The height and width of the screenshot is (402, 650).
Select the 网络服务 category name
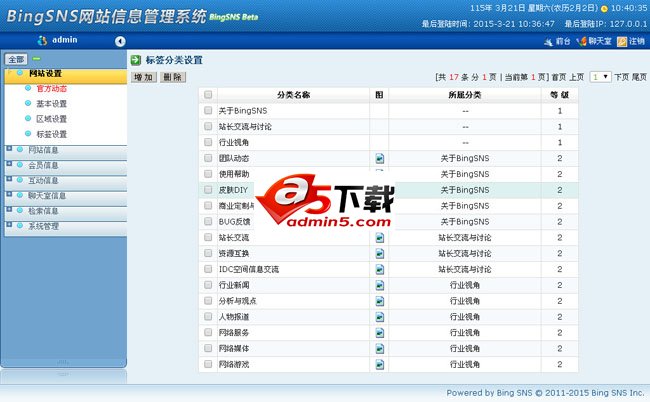(234, 333)
